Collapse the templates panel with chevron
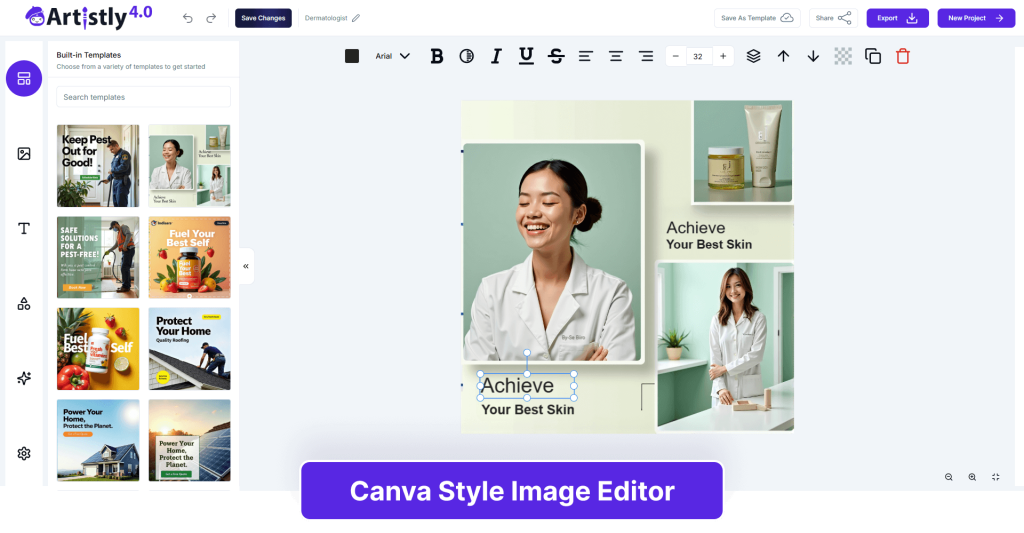 (x=246, y=266)
